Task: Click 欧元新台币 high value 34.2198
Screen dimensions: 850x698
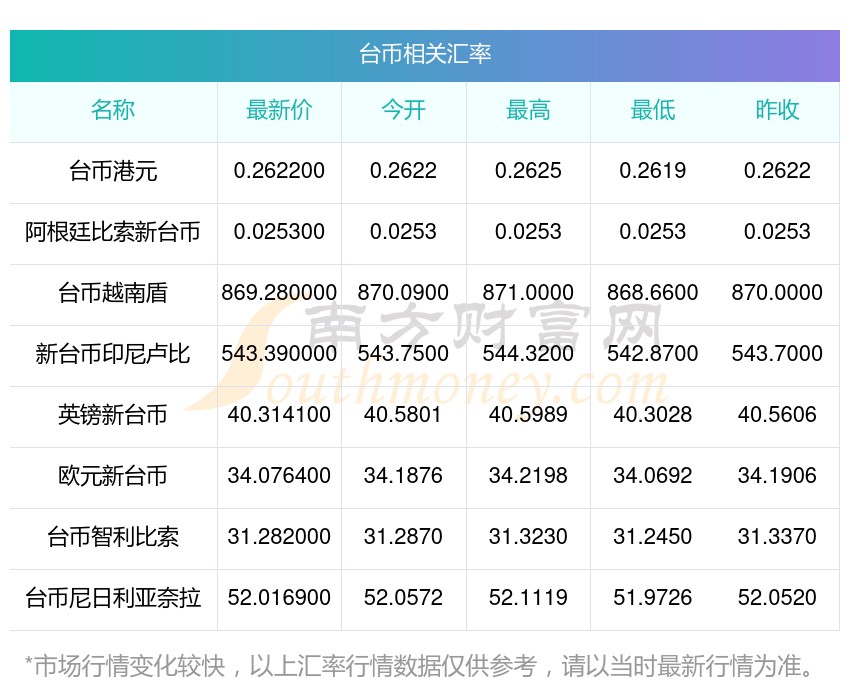Action: click(528, 476)
